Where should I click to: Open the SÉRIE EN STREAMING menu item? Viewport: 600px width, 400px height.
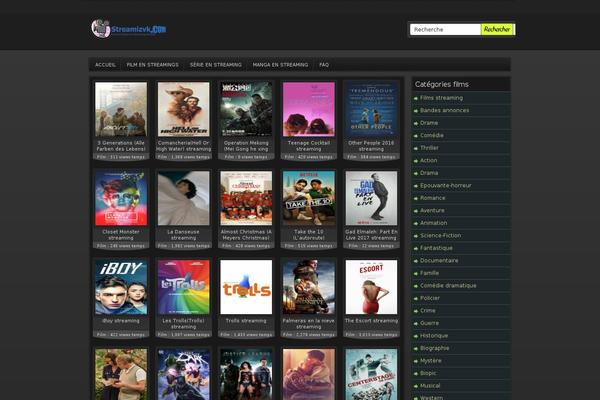click(215, 65)
